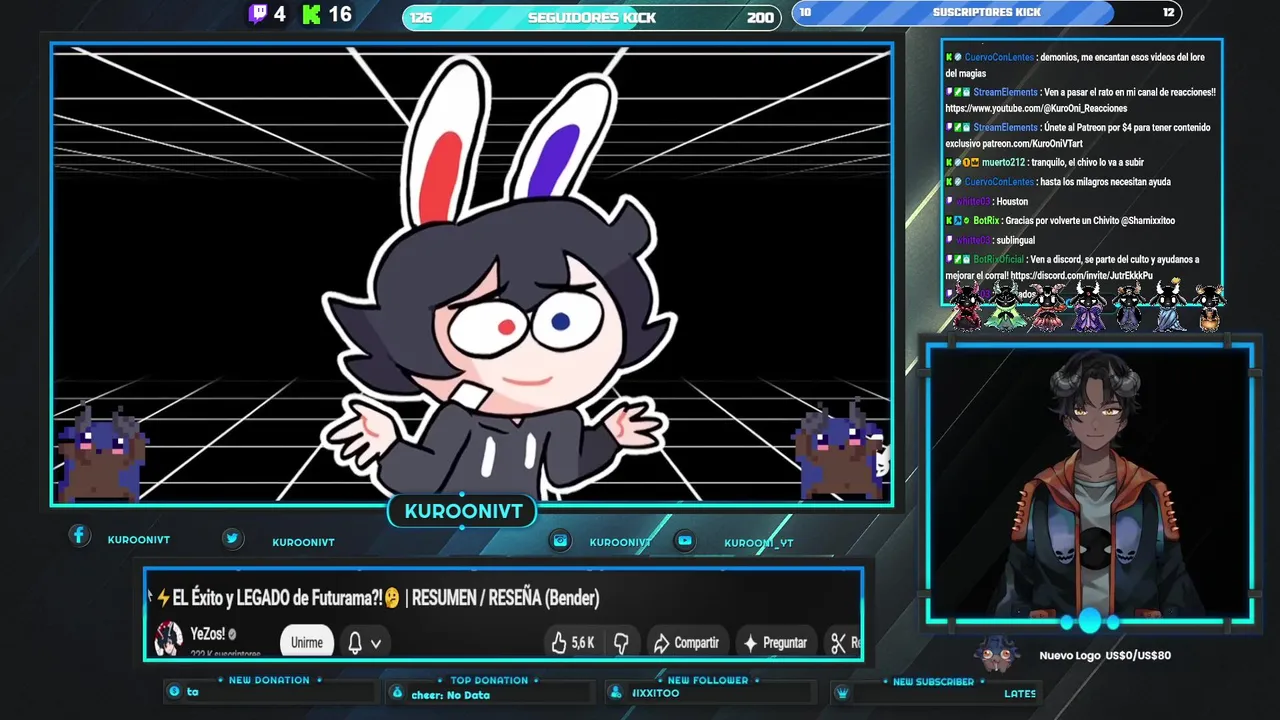Screen dimensions: 1280x720
Task: Open the Facebook social icon
Action: [x=79, y=535]
